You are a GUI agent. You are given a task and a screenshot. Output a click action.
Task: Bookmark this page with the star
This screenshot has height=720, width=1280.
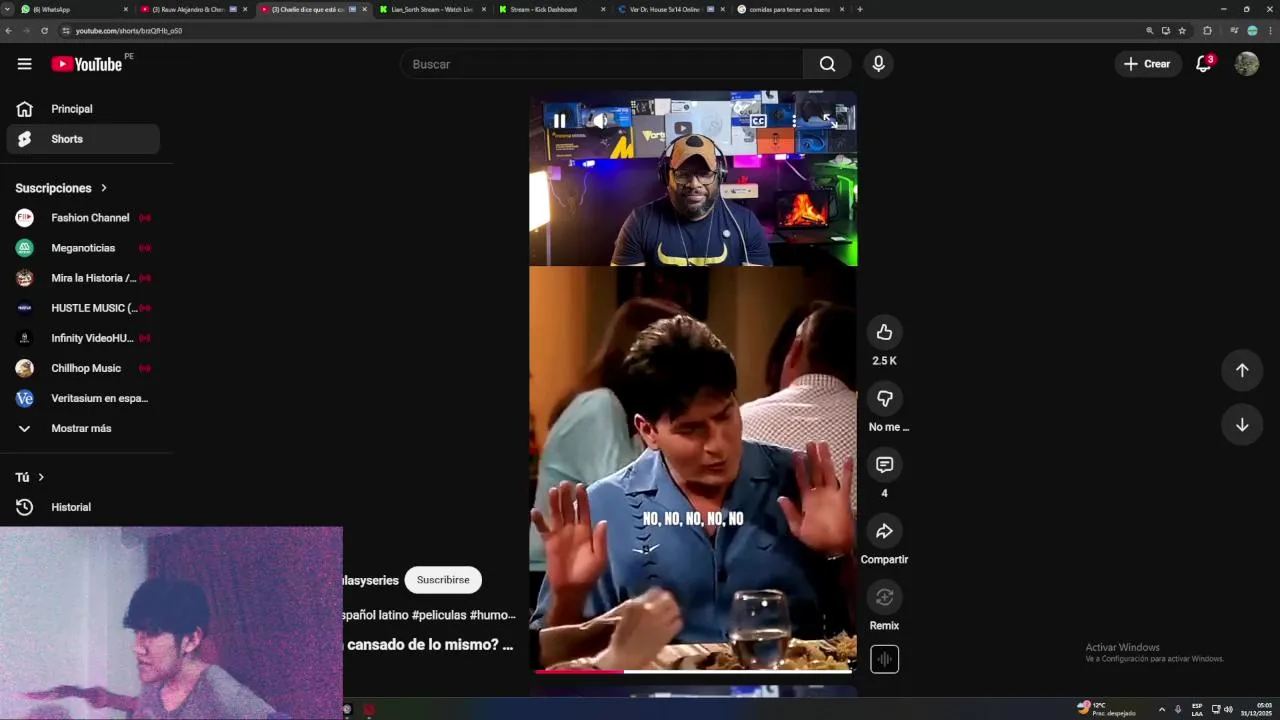pyautogui.click(x=1182, y=31)
